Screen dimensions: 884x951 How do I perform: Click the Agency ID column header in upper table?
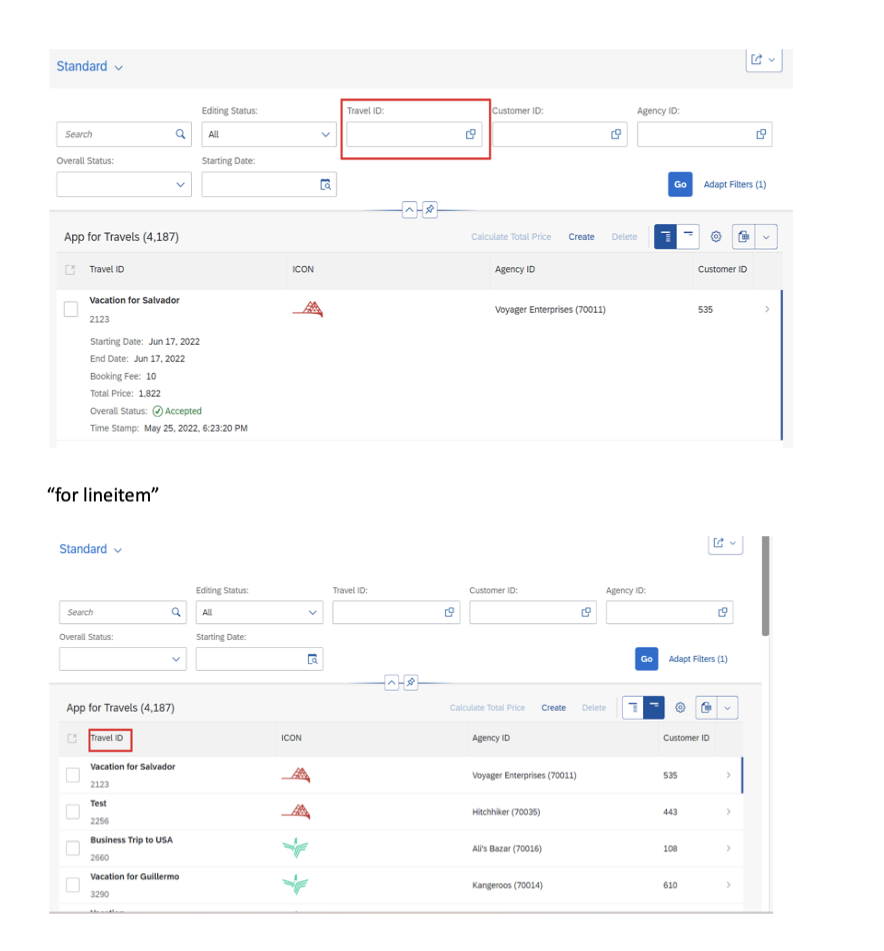[515, 269]
